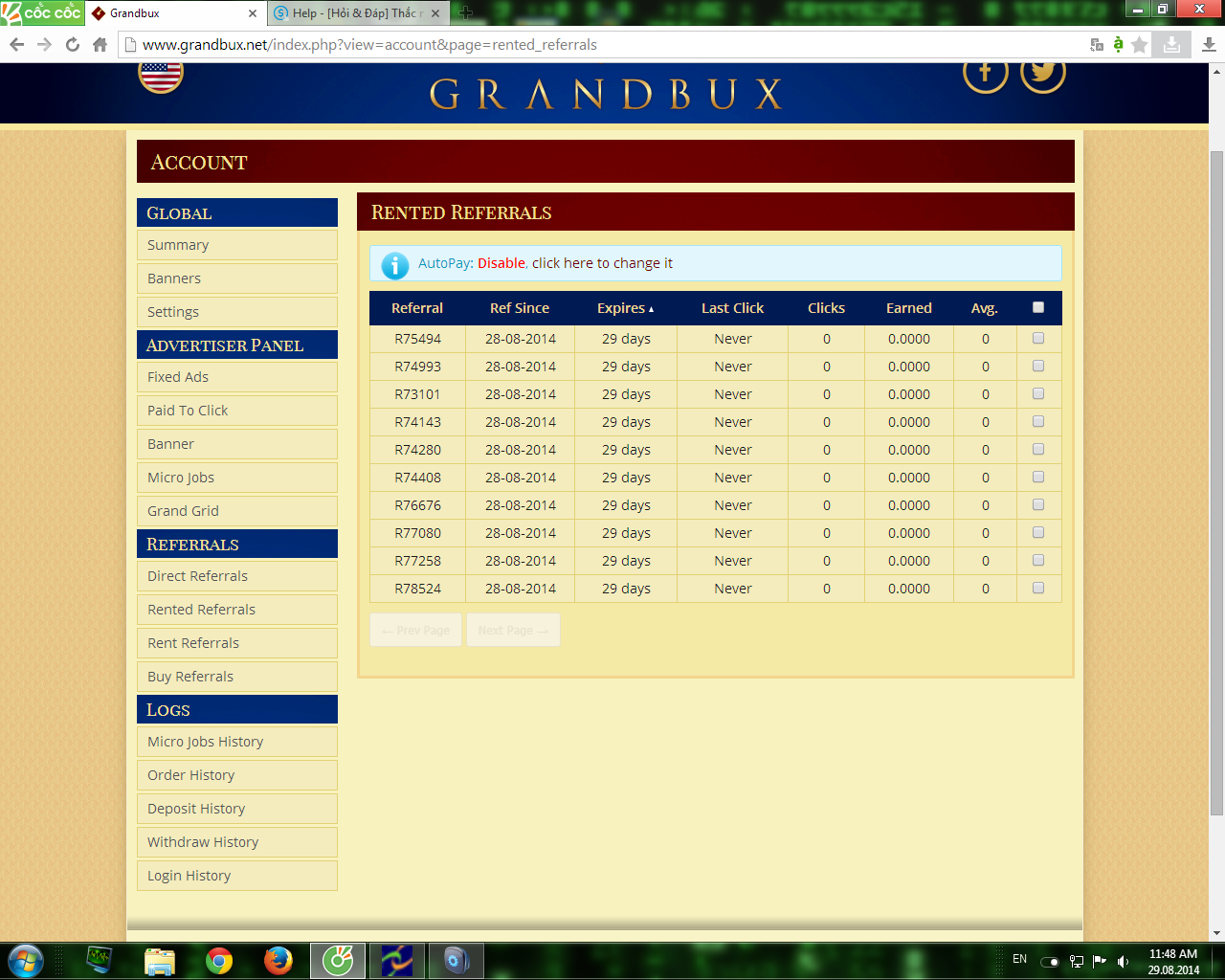Click the Next Page button
Viewport: 1225px width, 980px height.
pos(513,630)
